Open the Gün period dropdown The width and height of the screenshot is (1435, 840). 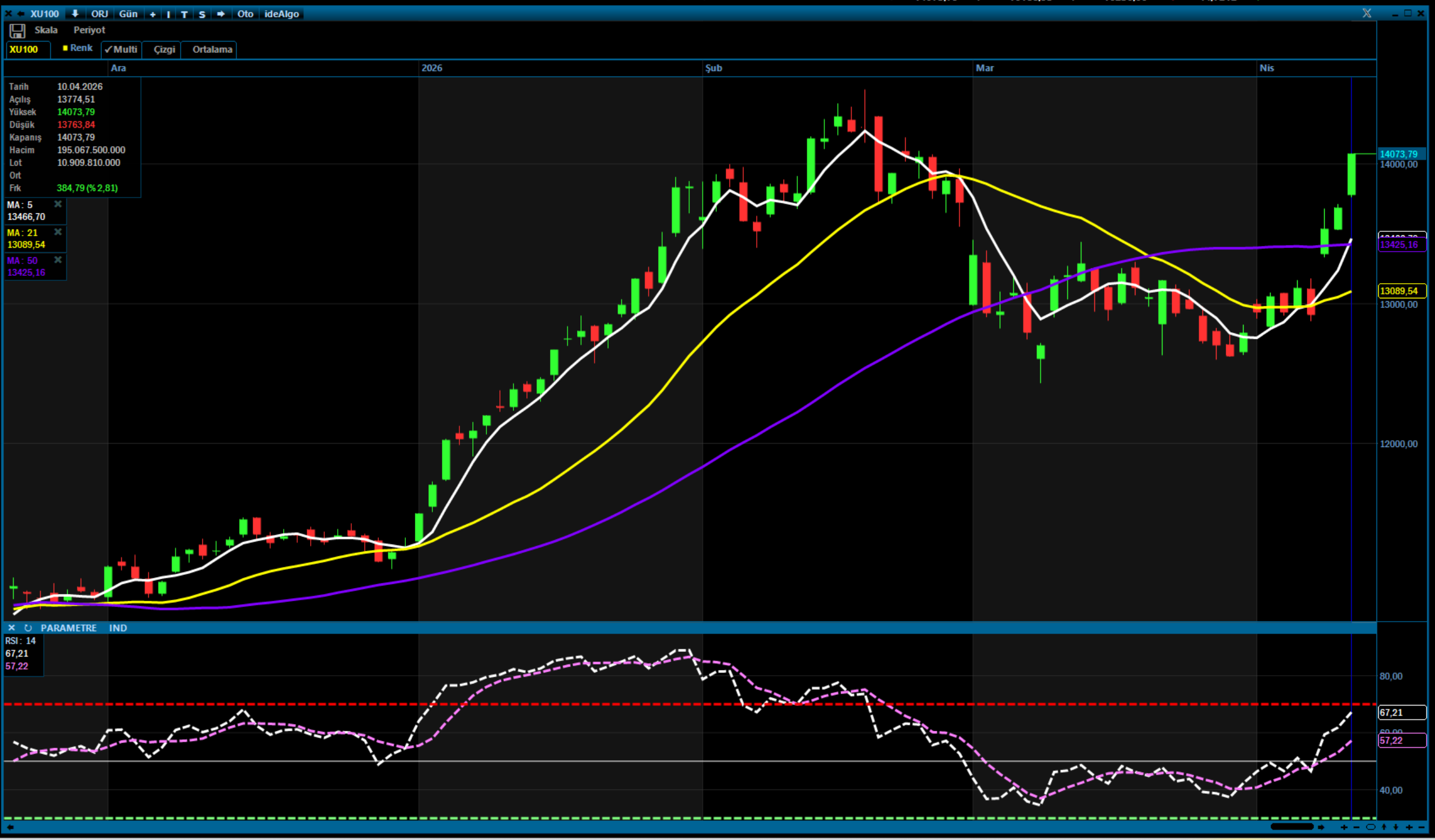(128, 14)
